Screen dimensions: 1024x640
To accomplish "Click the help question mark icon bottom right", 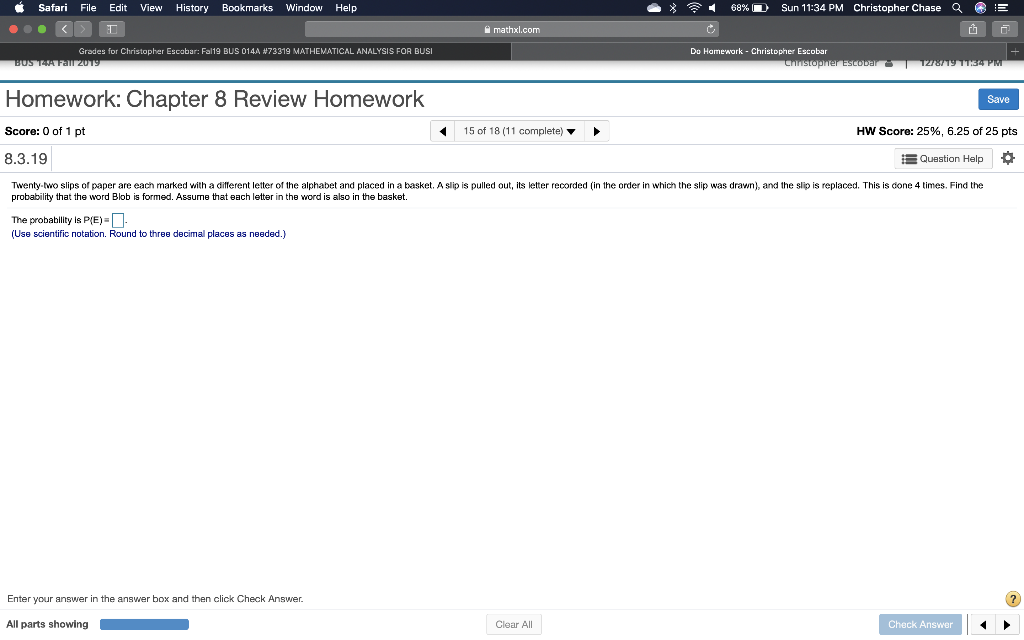I will [1012, 598].
